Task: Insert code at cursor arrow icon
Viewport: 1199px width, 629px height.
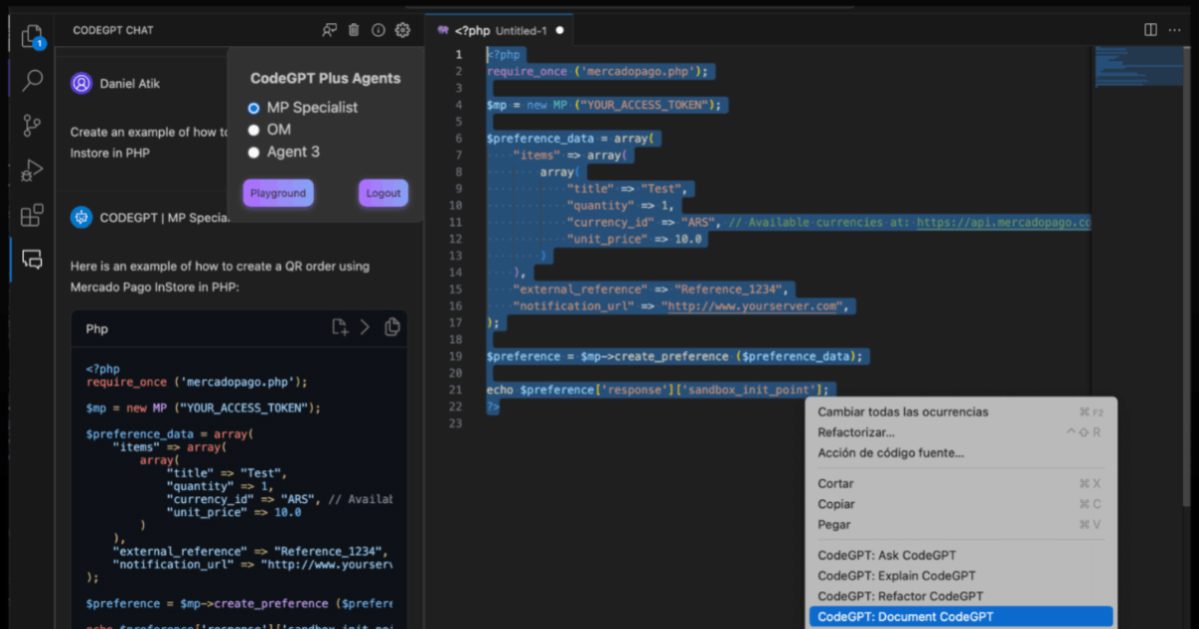Action: pos(366,327)
